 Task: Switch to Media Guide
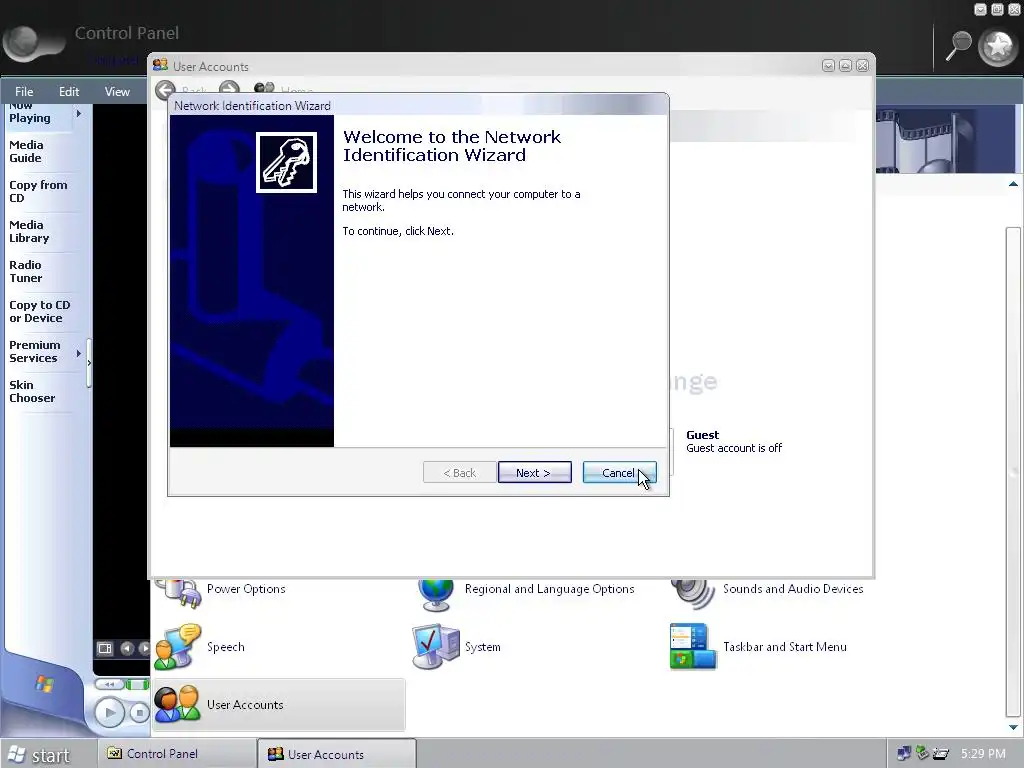coord(26,152)
